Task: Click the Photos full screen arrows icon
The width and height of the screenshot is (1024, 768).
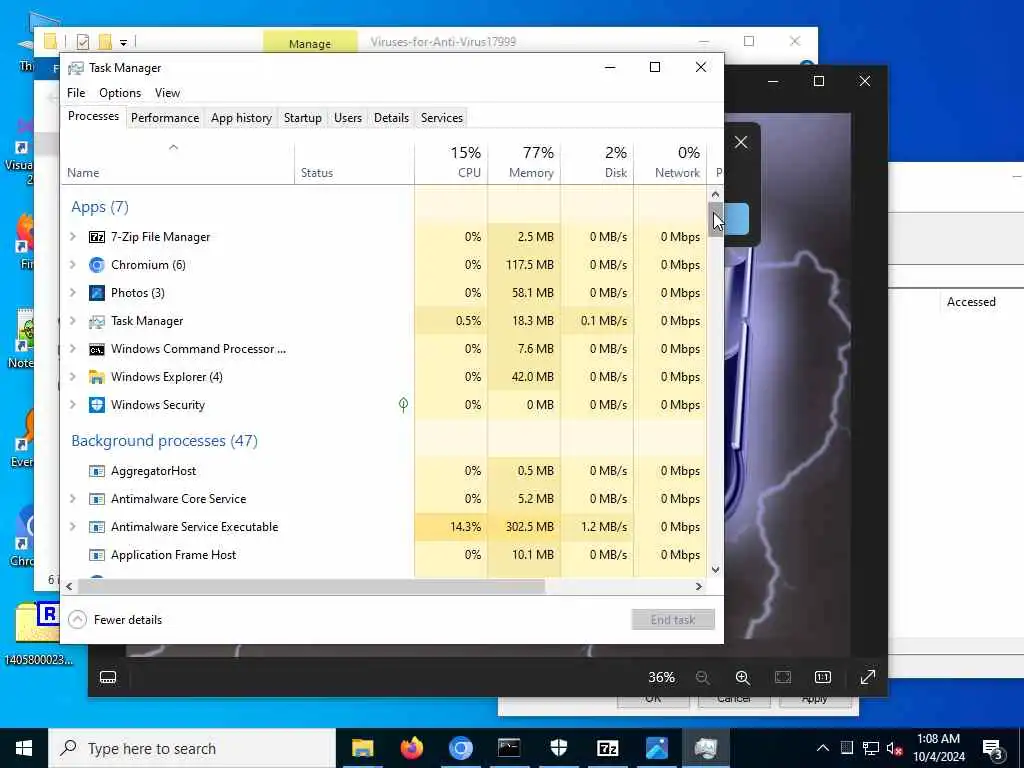Action: (868, 678)
